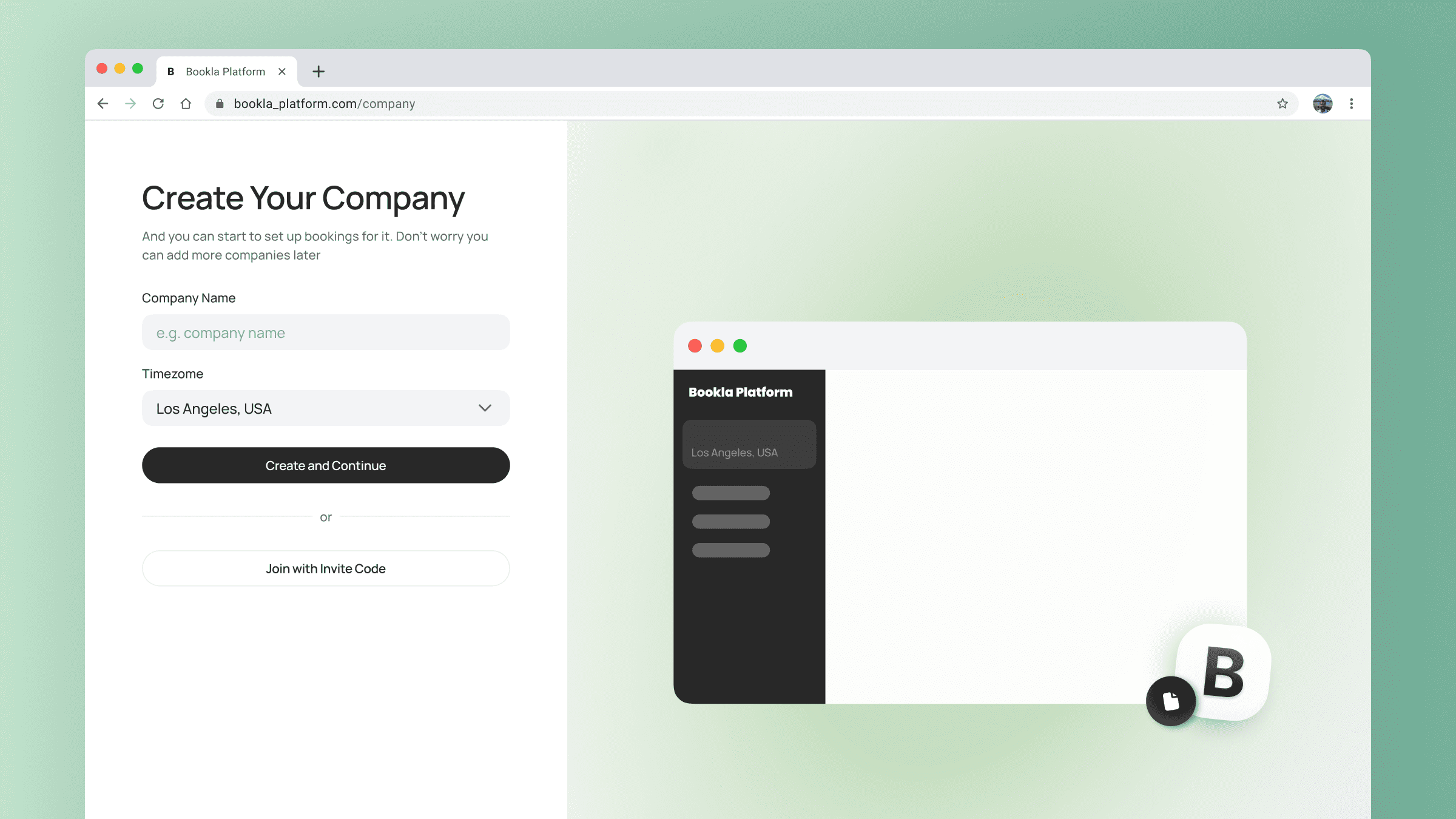Click the new tab '+' button

pyautogui.click(x=319, y=71)
